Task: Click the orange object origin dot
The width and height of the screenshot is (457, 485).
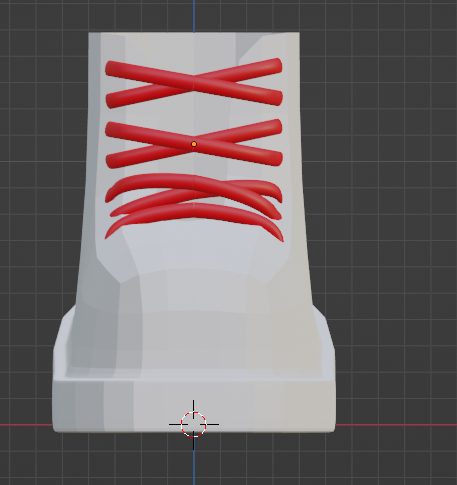Action: [x=194, y=144]
